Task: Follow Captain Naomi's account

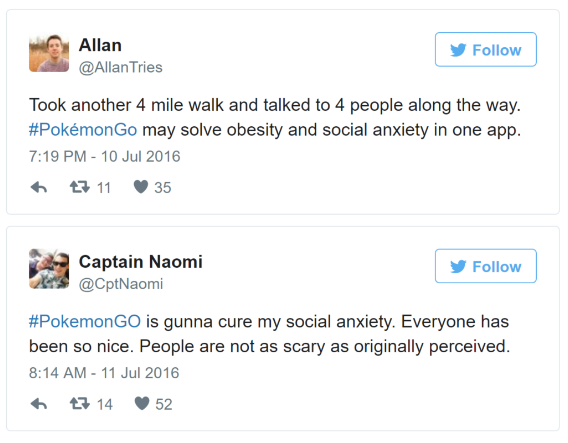Action: (486, 266)
